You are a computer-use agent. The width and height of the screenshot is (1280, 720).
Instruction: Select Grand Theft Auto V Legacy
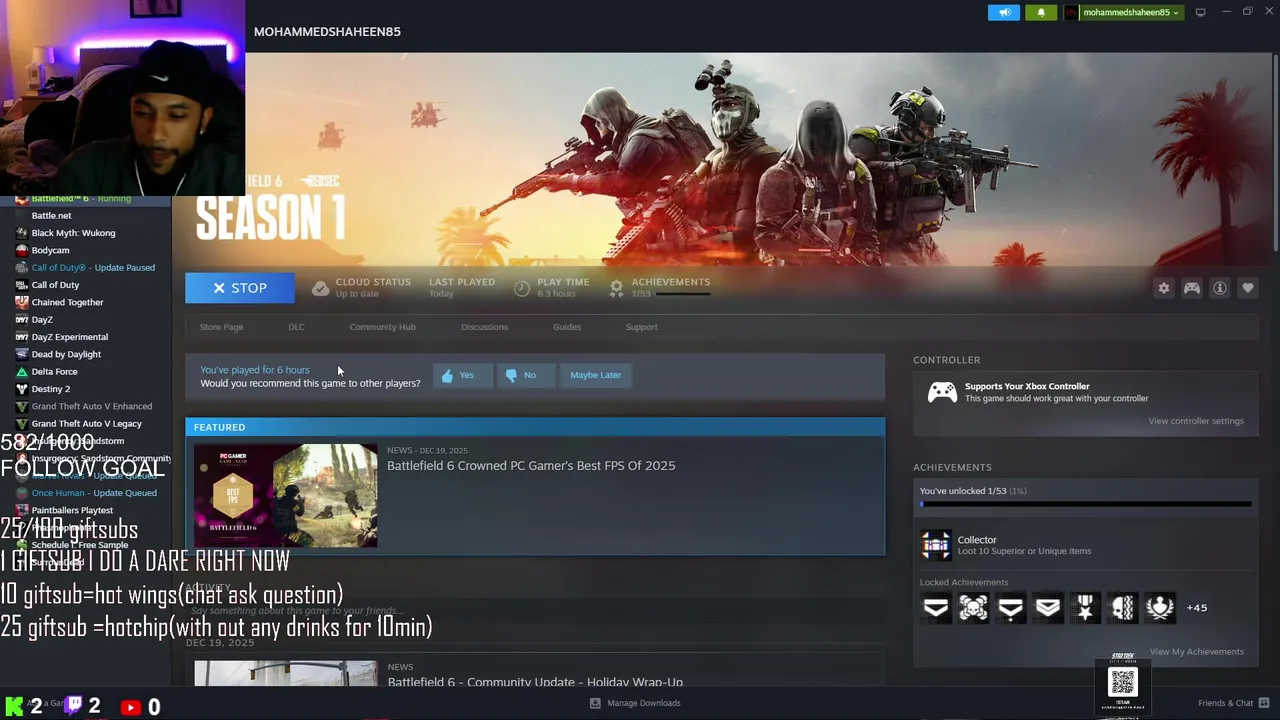pos(86,423)
